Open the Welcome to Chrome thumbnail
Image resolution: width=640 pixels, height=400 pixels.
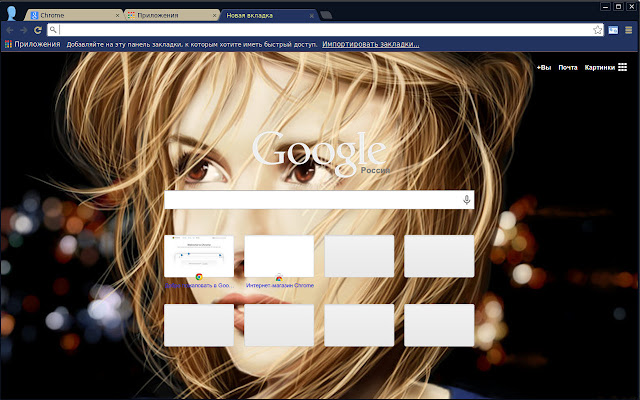(199, 256)
